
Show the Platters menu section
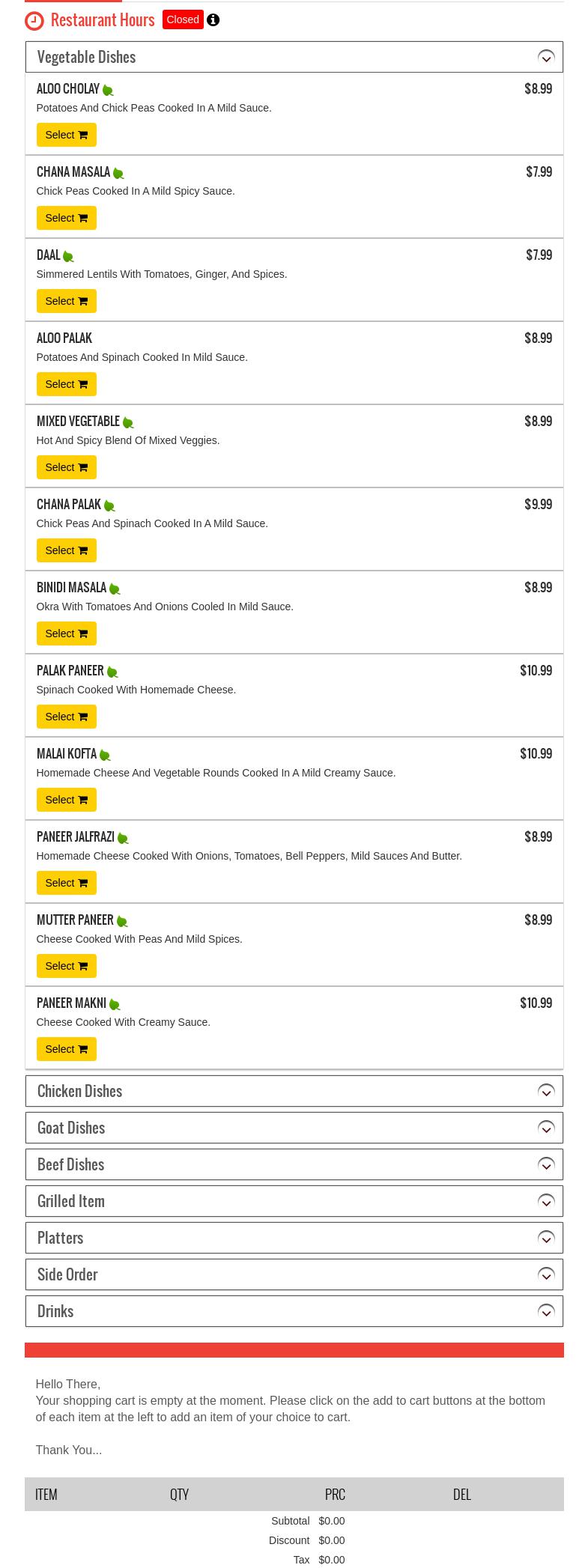click(x=546, y=1239)
